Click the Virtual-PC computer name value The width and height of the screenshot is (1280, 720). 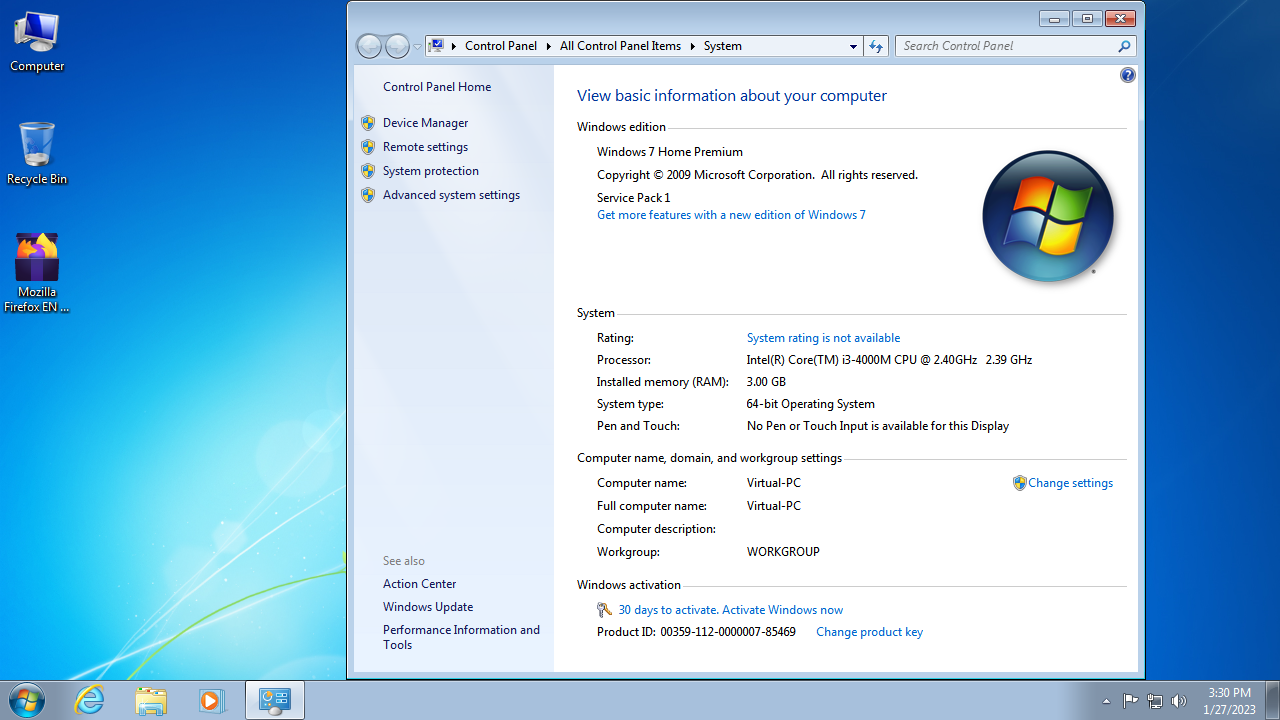point(774,483)
